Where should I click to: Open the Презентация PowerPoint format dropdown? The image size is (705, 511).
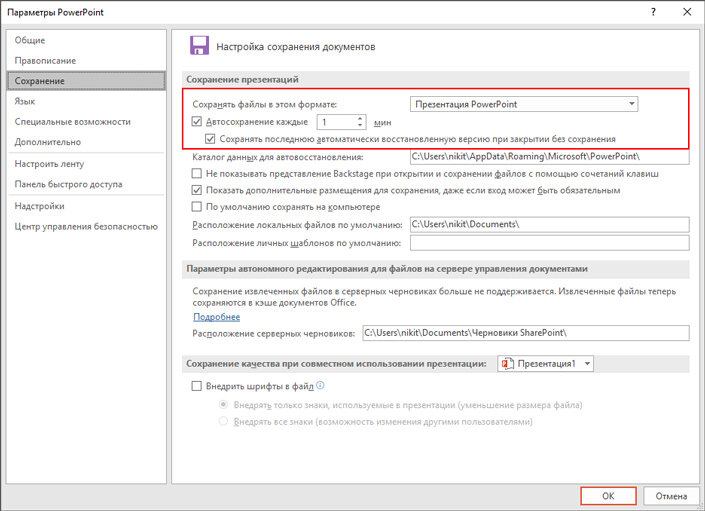(x=524, y=104)
